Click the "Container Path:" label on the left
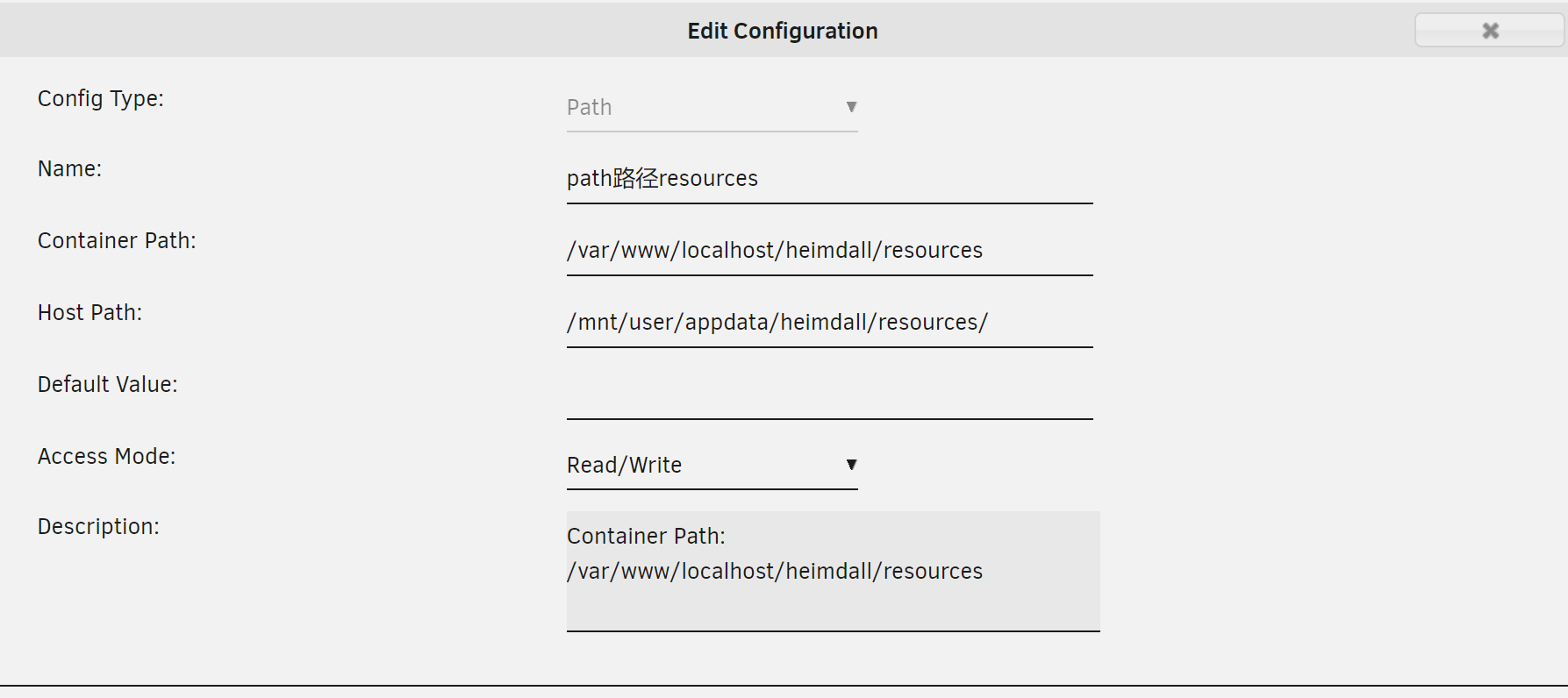Viewport: 1568px width, 698px height. point(117,241)
